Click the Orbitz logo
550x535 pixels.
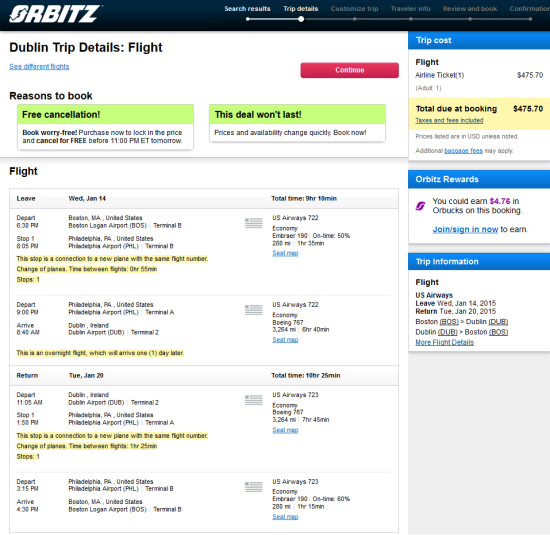click(55, 14)
